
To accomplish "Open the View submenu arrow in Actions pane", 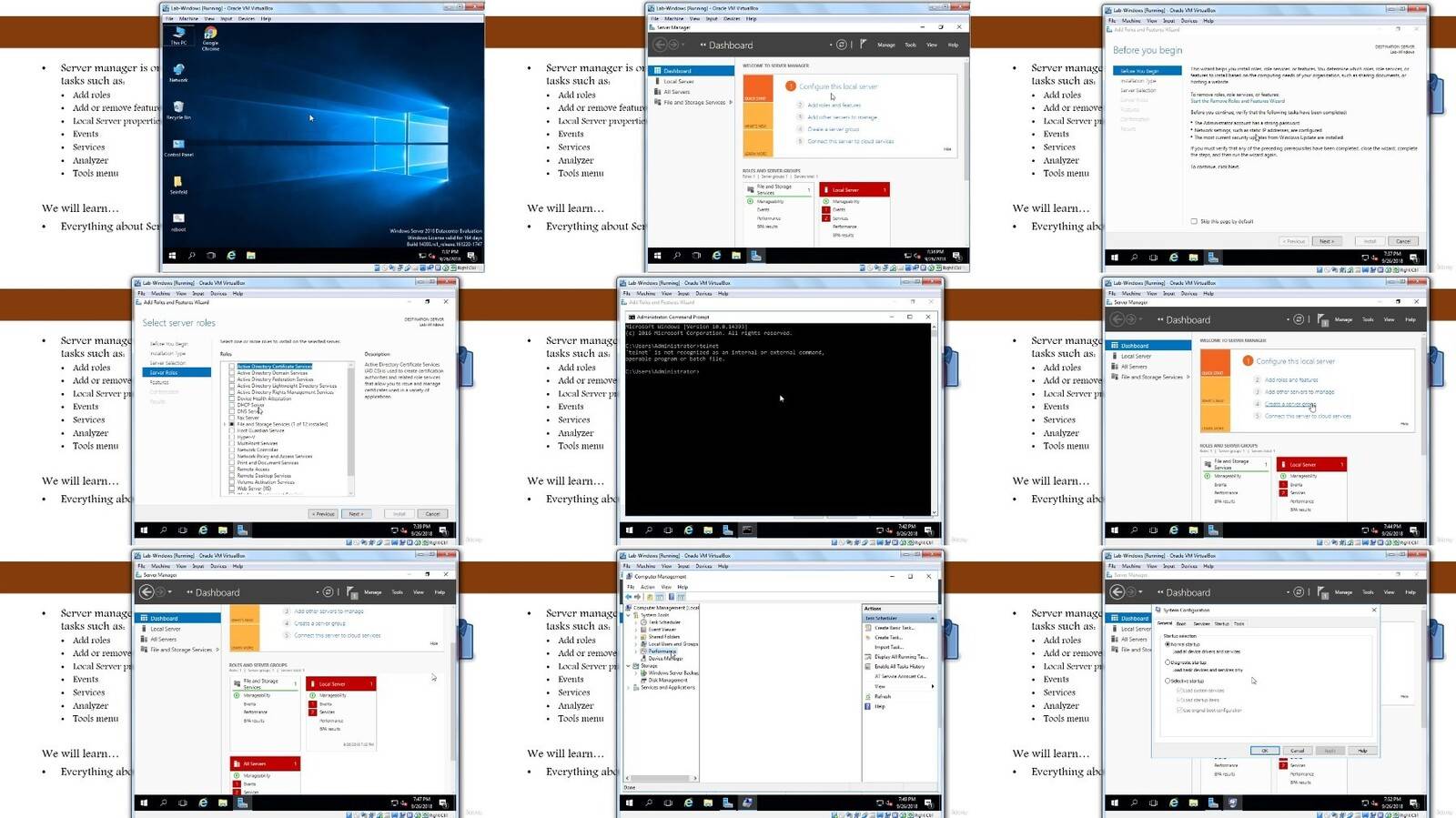I will point(932,686).
